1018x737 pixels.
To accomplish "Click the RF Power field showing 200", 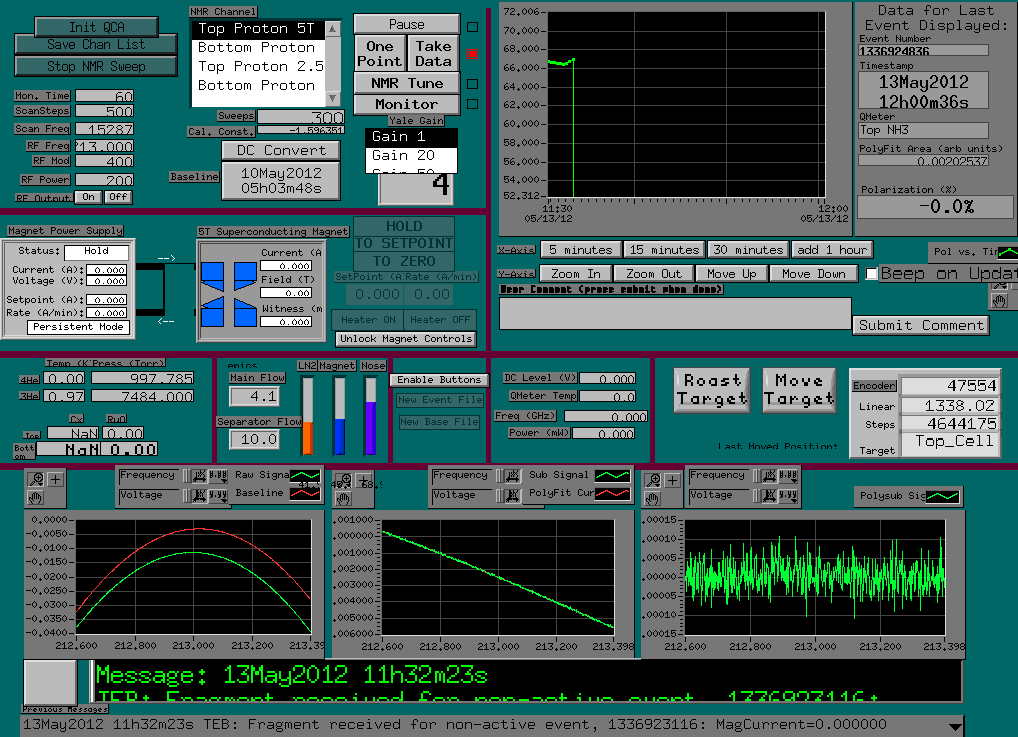I will click(x=105, y=179).
